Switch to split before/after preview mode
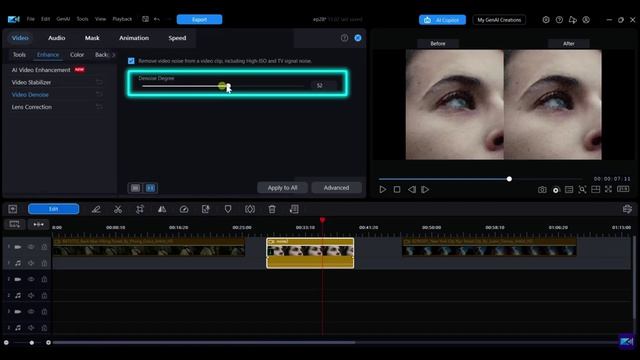Viewport: 640px width, 360px height. [151, 188]
